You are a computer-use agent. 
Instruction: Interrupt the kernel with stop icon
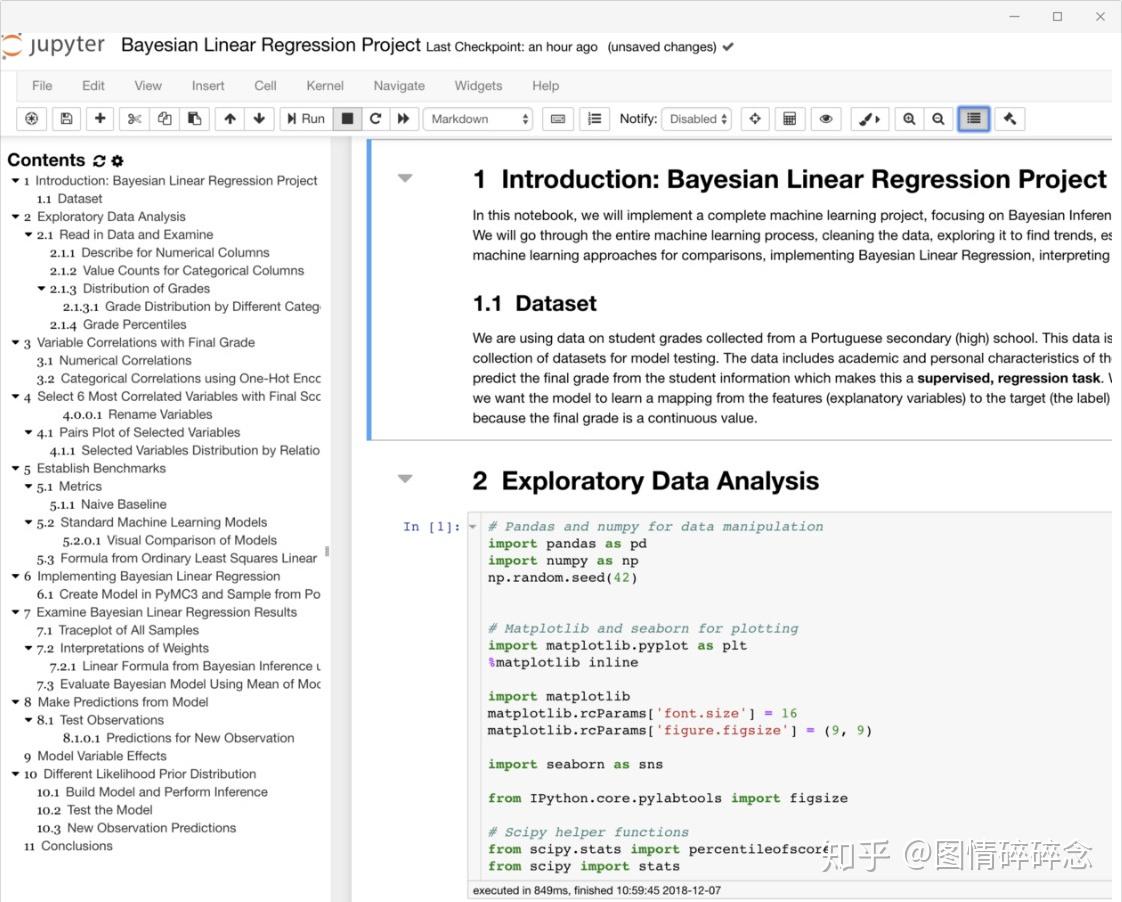347,118
